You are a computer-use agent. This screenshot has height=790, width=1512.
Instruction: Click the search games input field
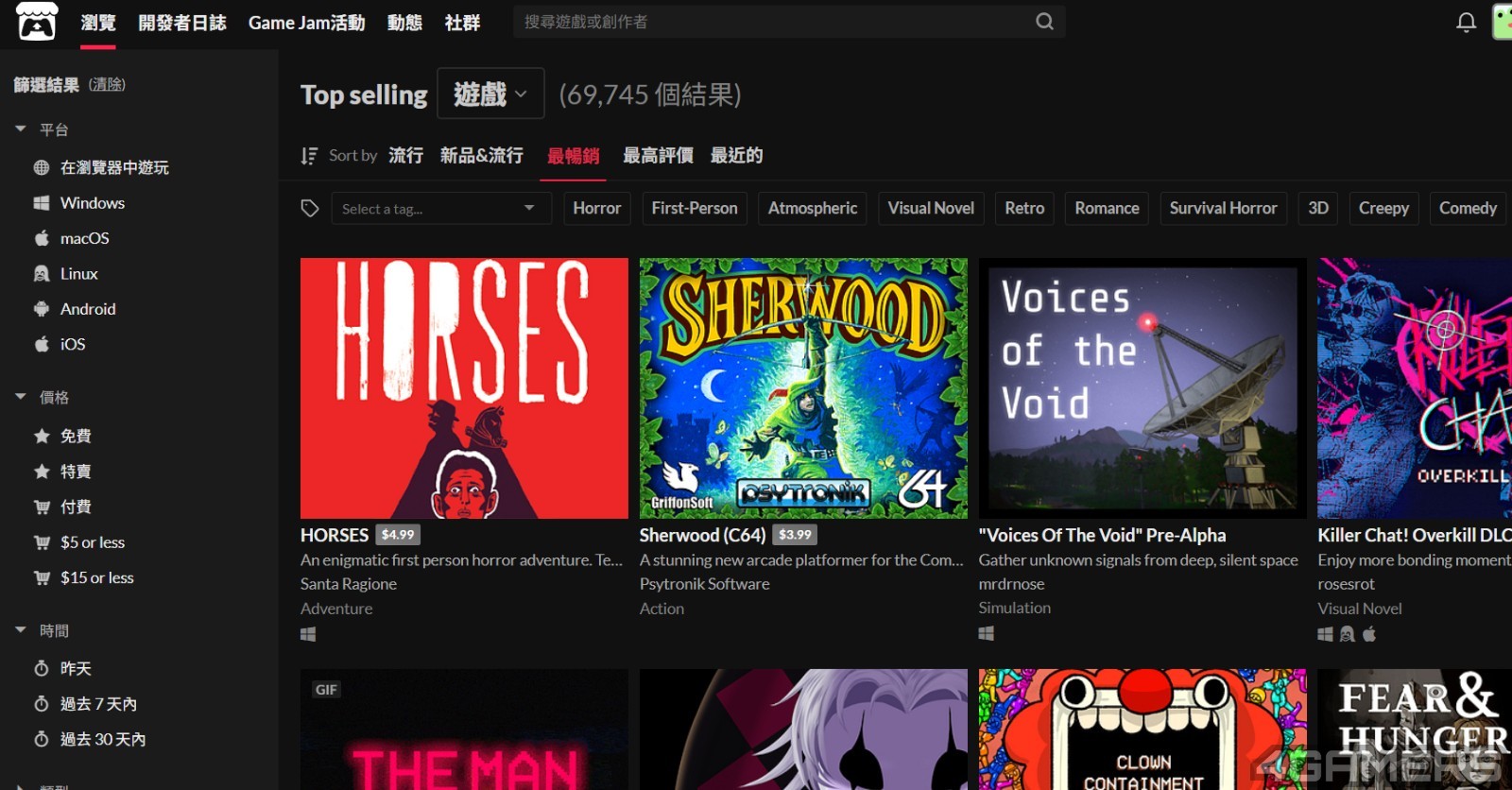point(775,22)
